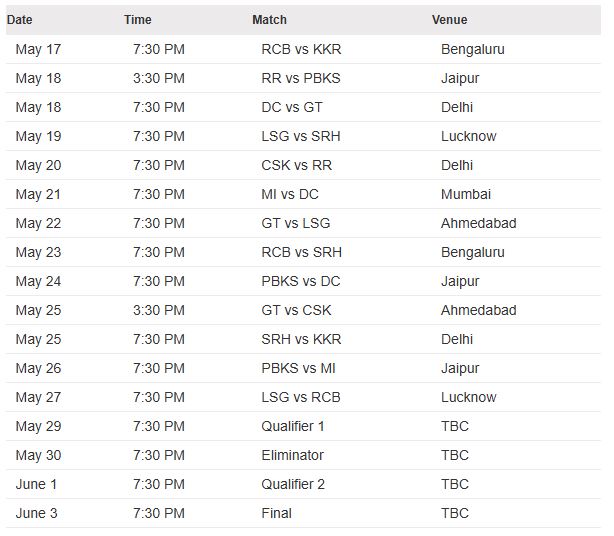Click the Qualifier 1 match entry
Image resolution: width=614 pixels, height=536 pixels.
pos(293,426)
